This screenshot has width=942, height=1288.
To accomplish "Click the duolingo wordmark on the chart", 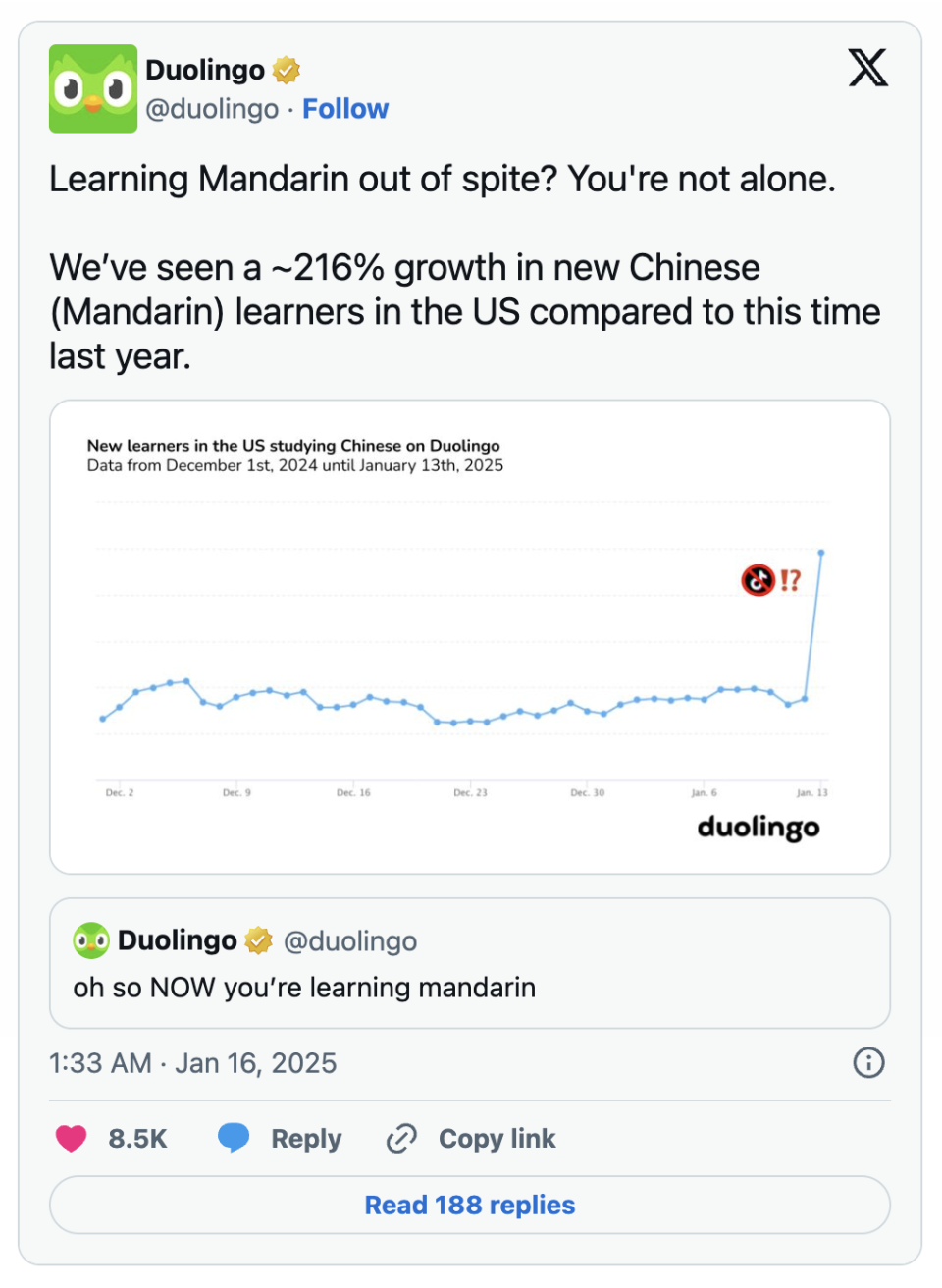I will point(758,828).
